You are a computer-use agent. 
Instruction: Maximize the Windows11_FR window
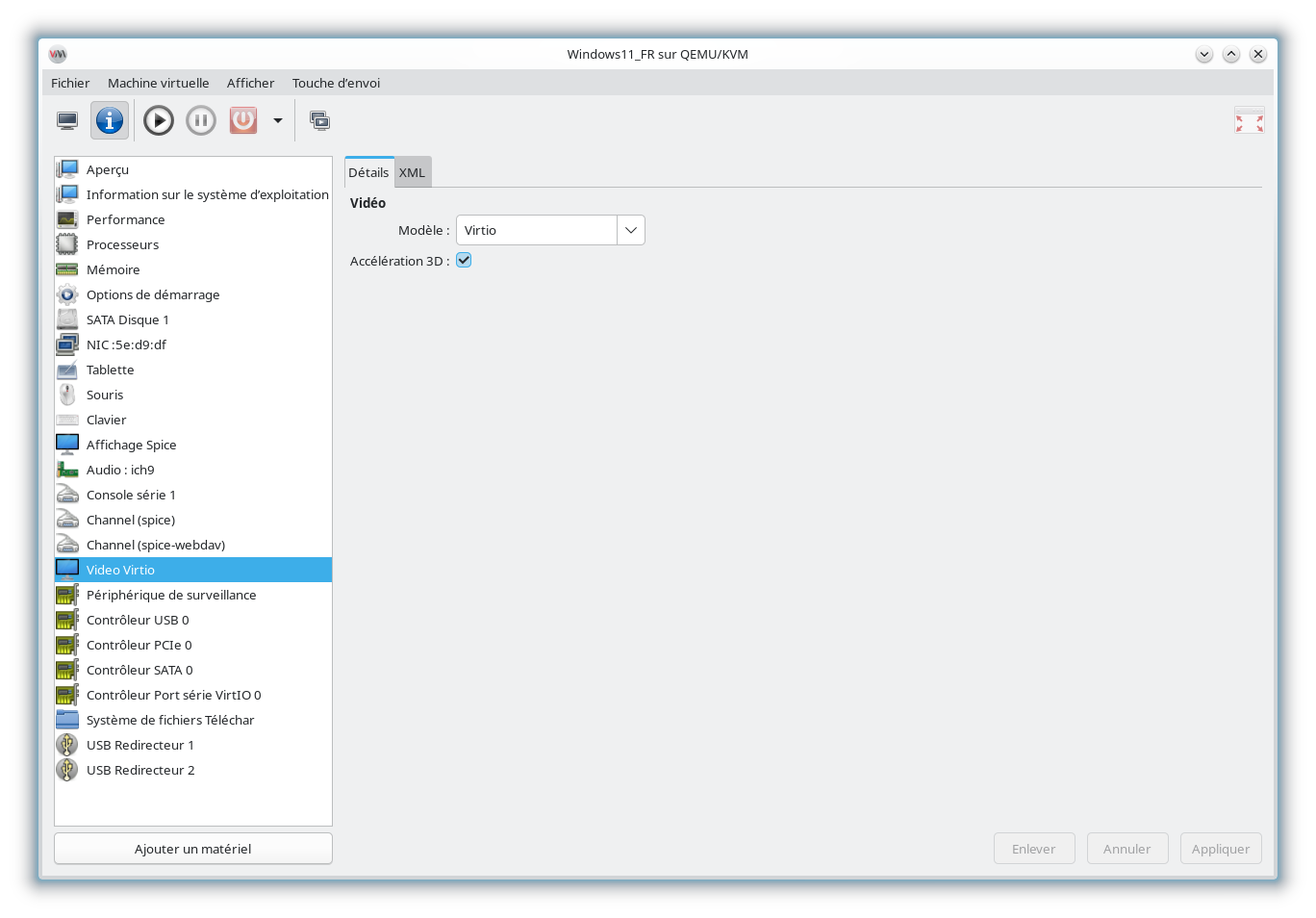(1231, 55)
